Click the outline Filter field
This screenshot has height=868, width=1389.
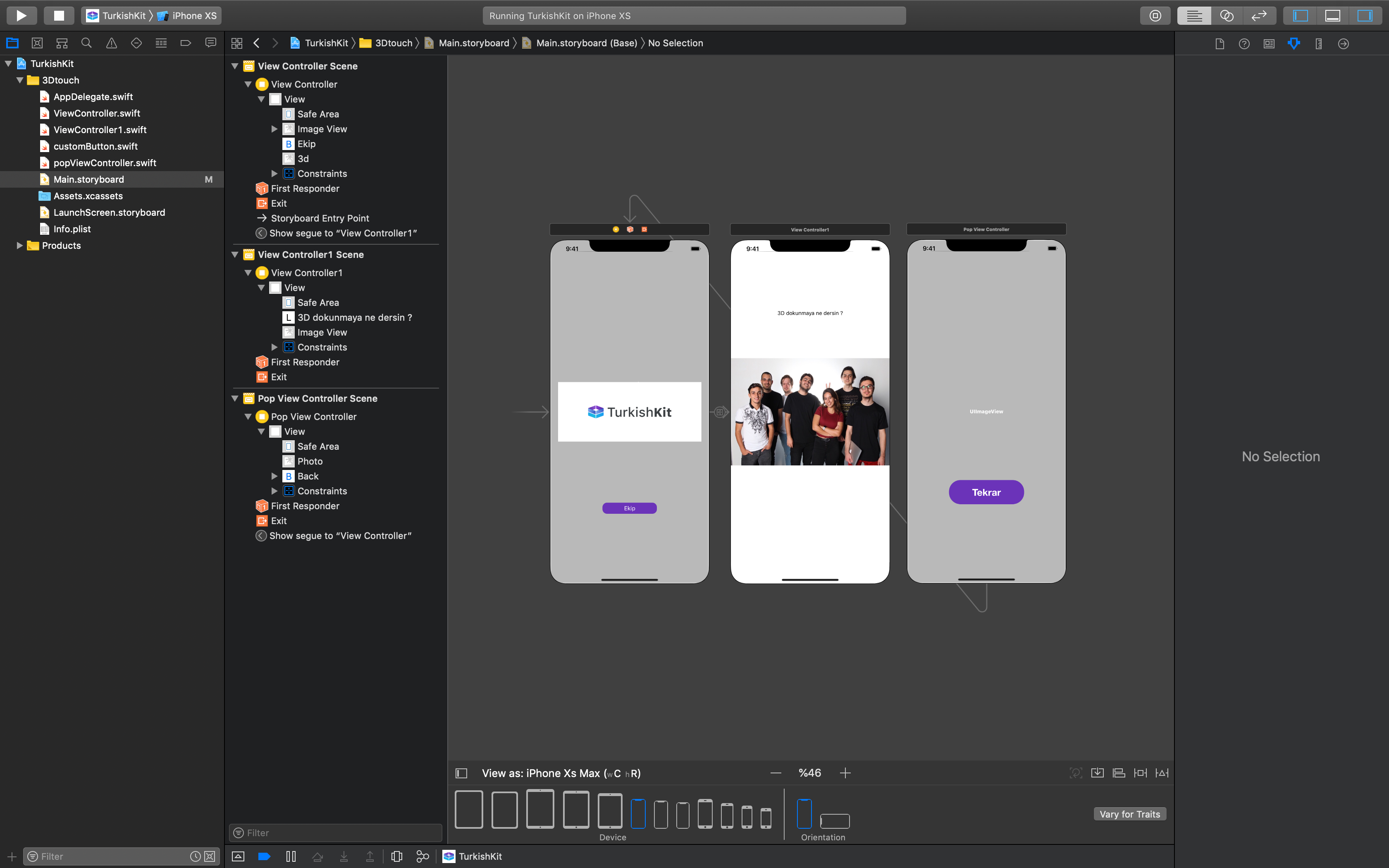(336, 832)
